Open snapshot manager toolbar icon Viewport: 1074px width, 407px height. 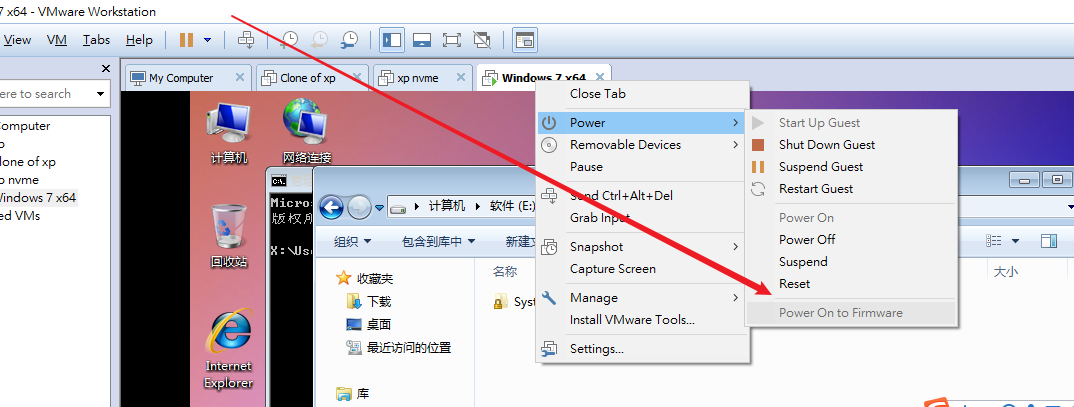click(x=349, y=40)
